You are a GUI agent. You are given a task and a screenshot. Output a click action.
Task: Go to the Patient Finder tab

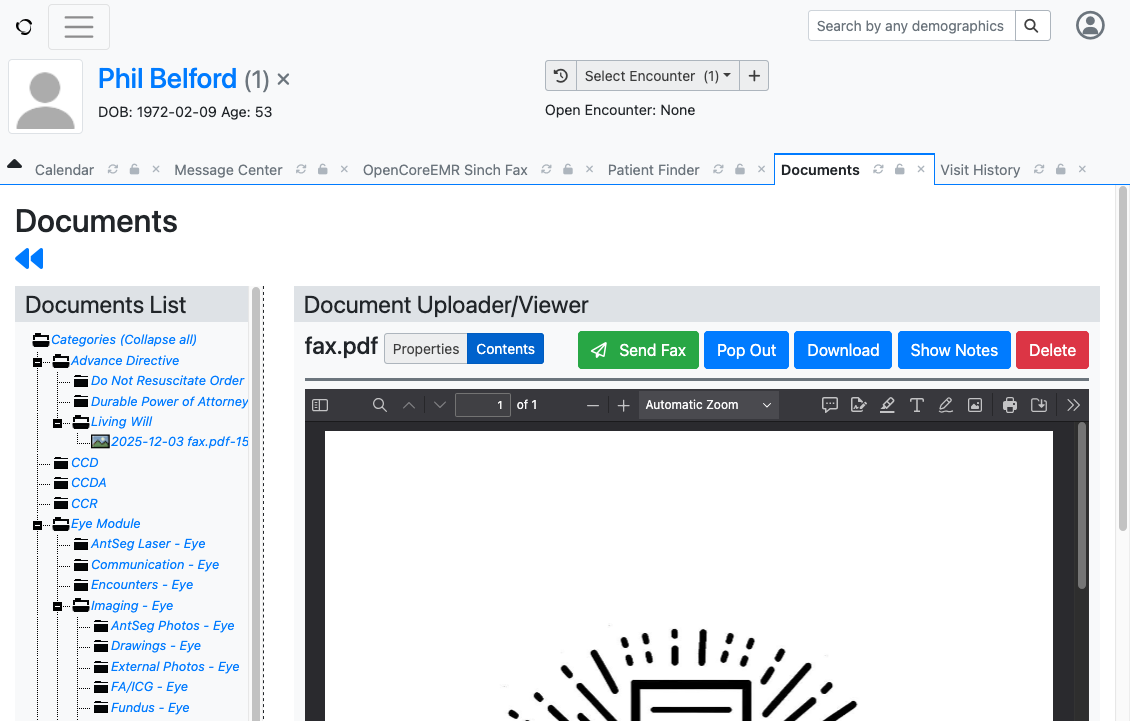[653, 169]
